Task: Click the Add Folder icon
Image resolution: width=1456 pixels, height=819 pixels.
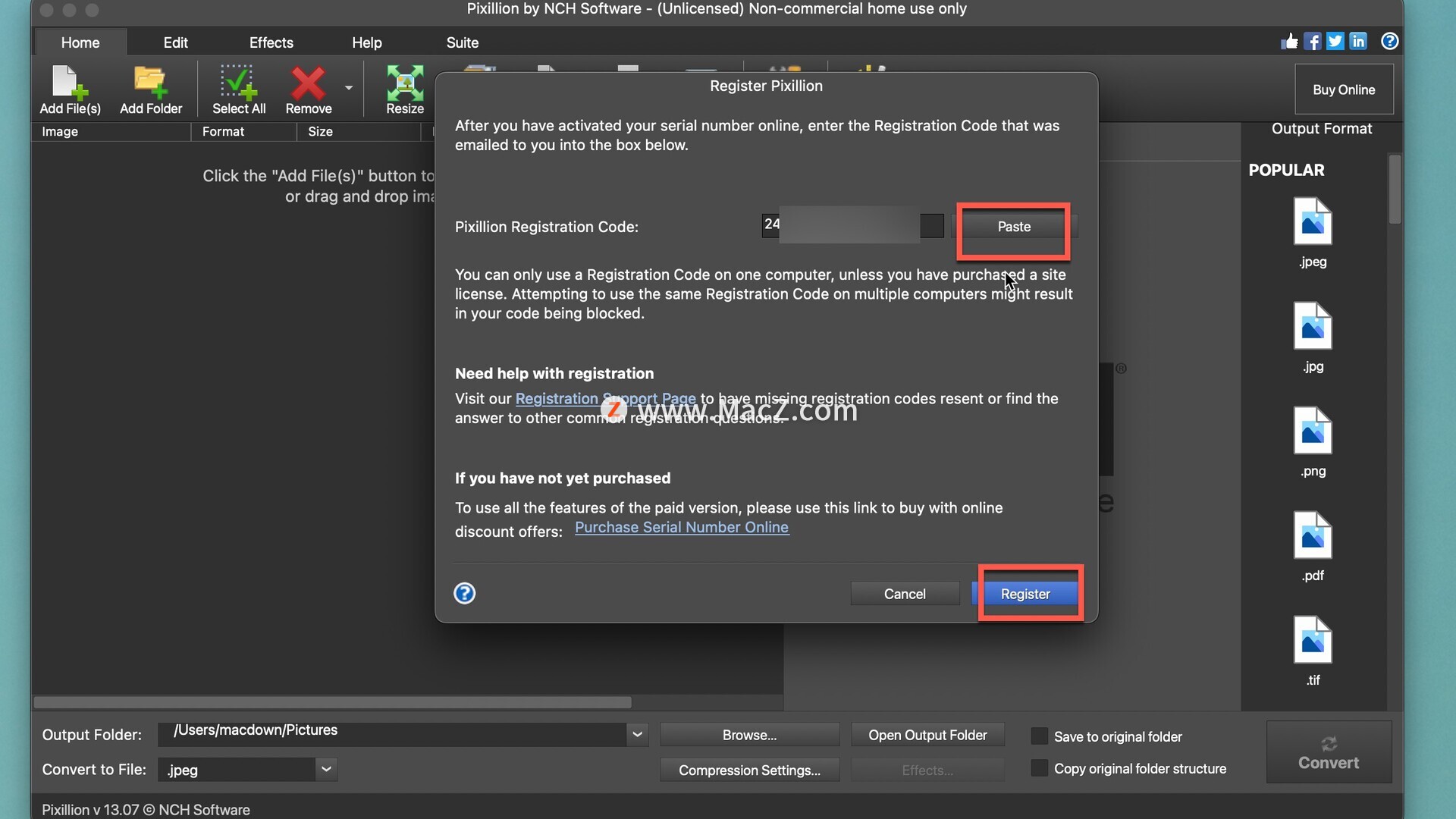Action: coord(150,89)
